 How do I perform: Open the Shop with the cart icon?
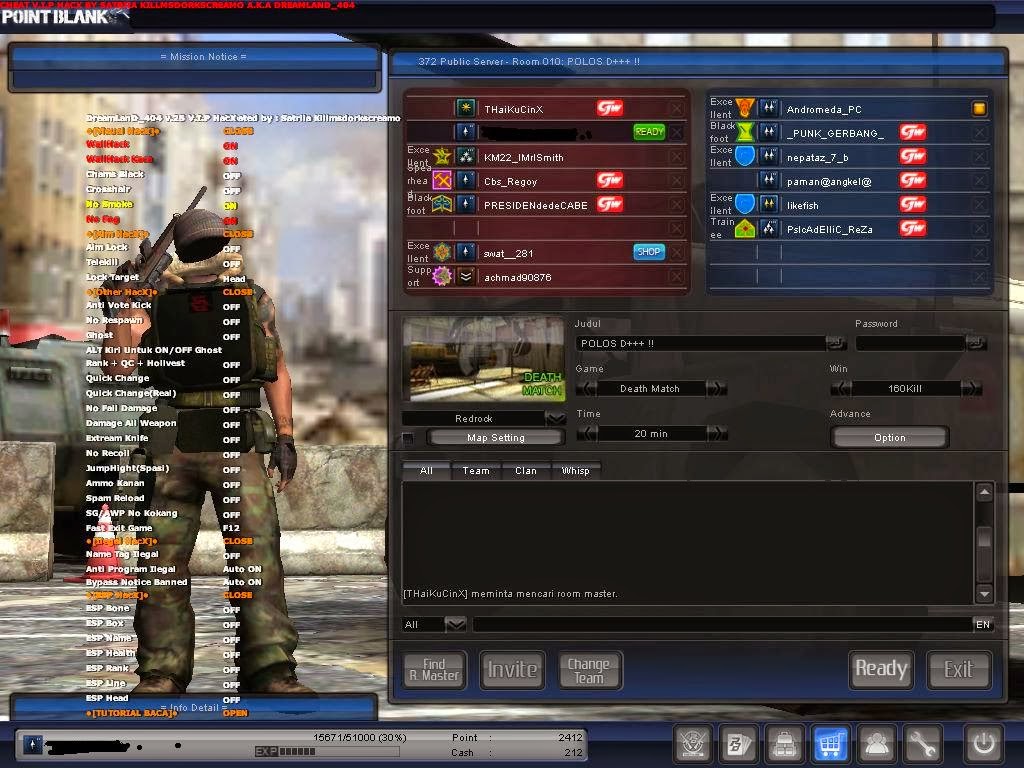(830, 743)
